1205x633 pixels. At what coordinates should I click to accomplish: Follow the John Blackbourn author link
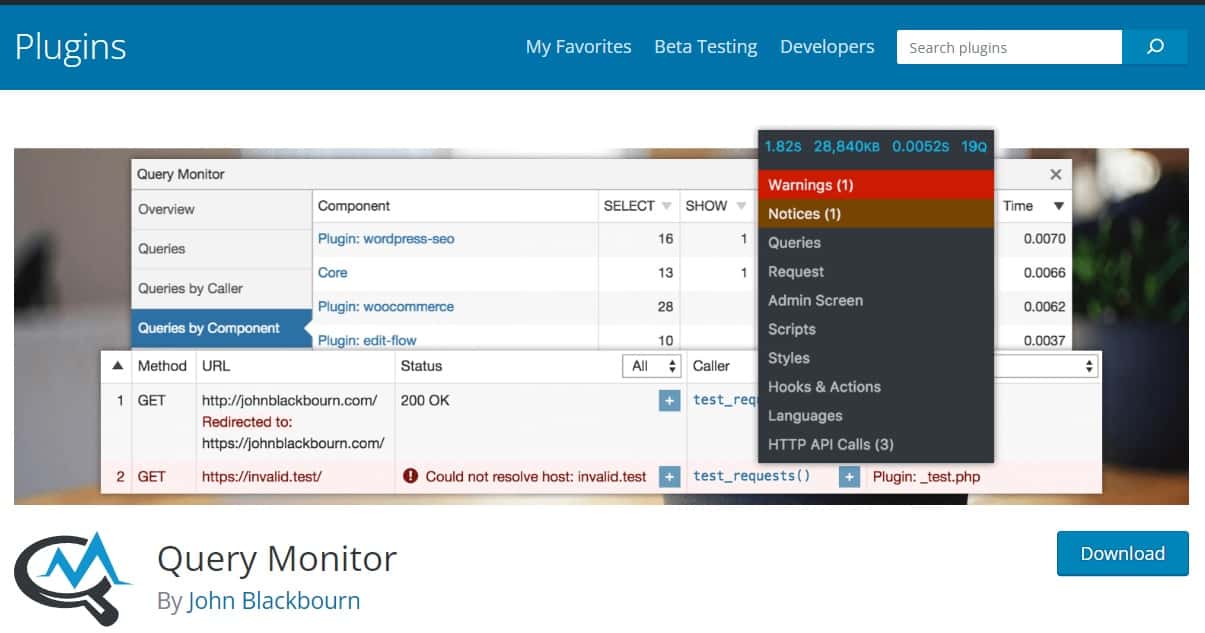pyautogui.click(x=273, y=601)
